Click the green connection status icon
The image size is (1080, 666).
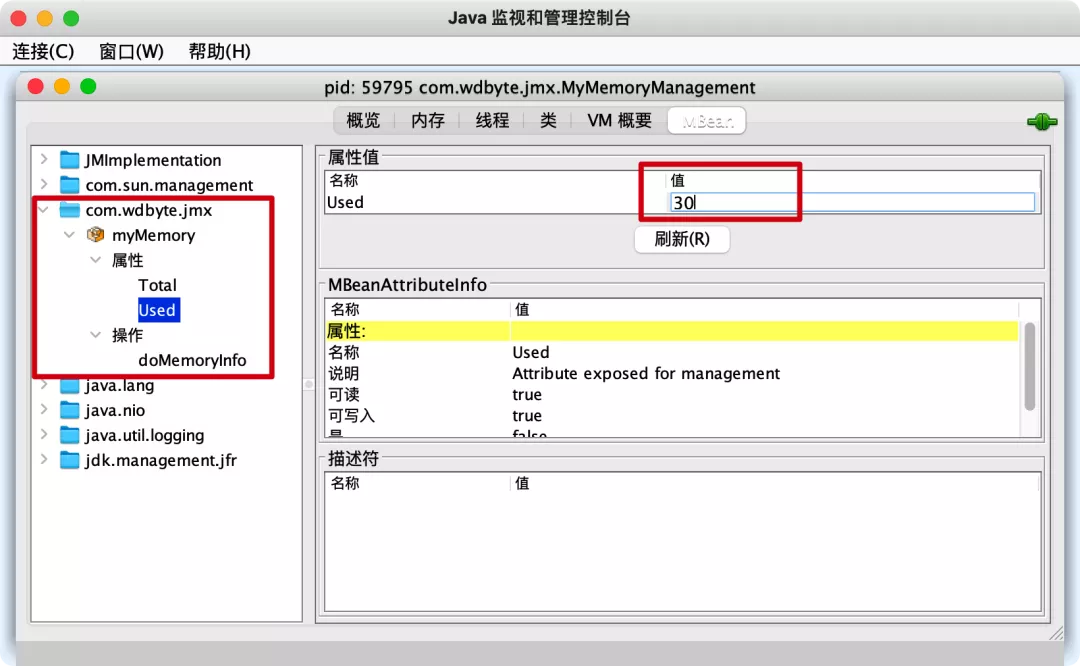[1041, 122]
